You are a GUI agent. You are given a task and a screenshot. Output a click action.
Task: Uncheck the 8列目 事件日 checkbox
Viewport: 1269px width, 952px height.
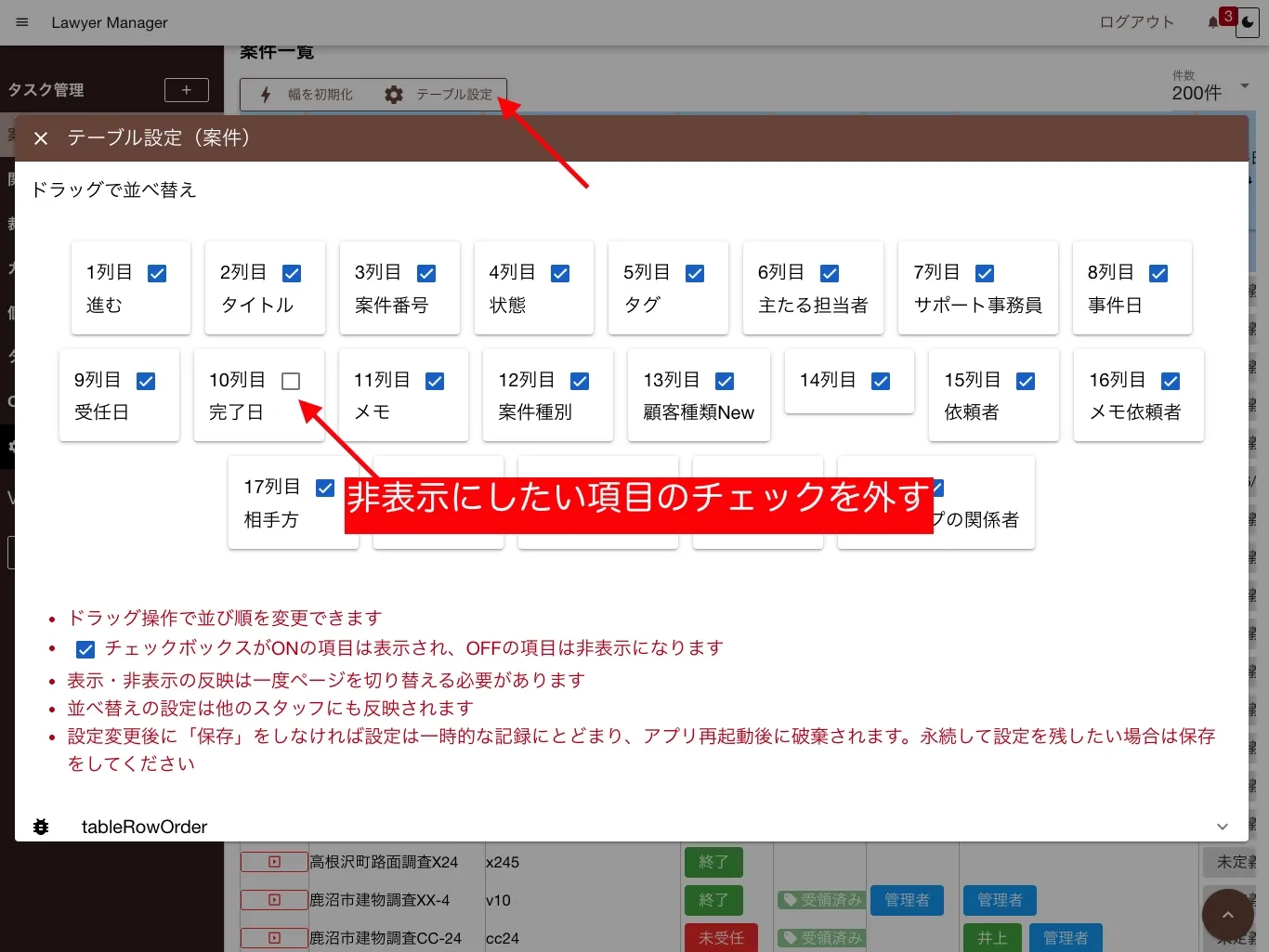click(x=1158, y=273)
